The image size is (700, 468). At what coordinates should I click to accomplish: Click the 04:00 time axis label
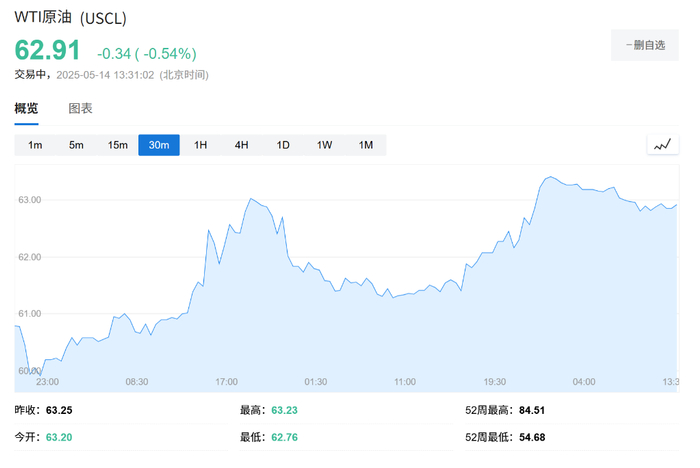coord(584,382)
